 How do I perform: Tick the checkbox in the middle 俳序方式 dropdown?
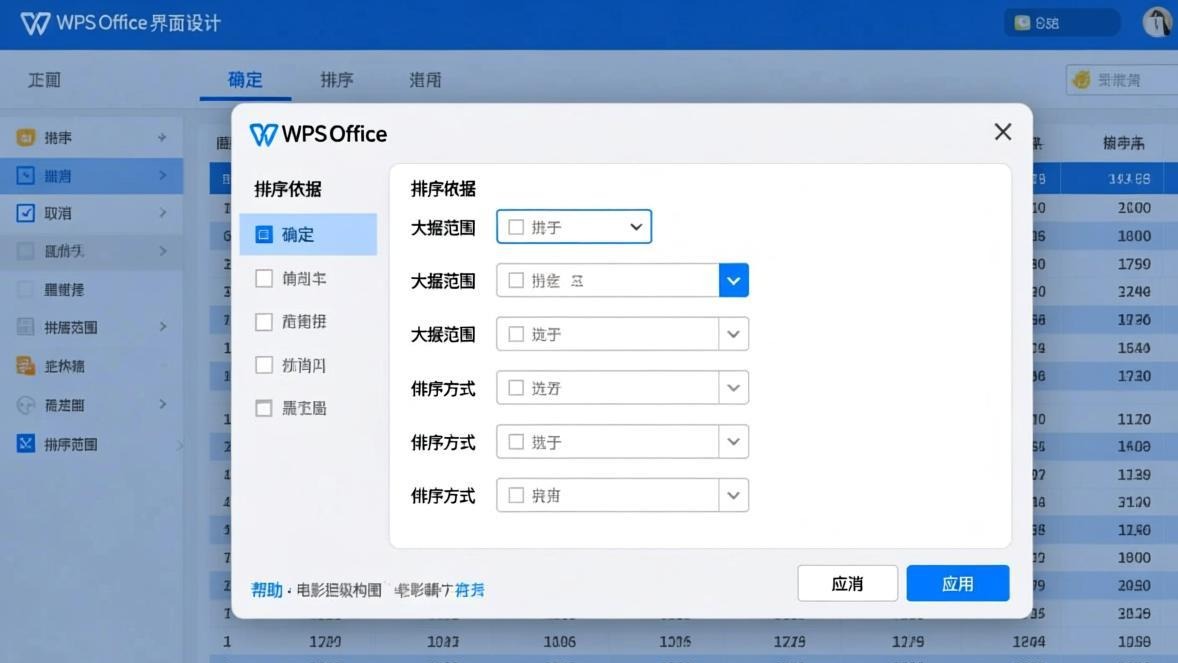[x=516, y=442]
